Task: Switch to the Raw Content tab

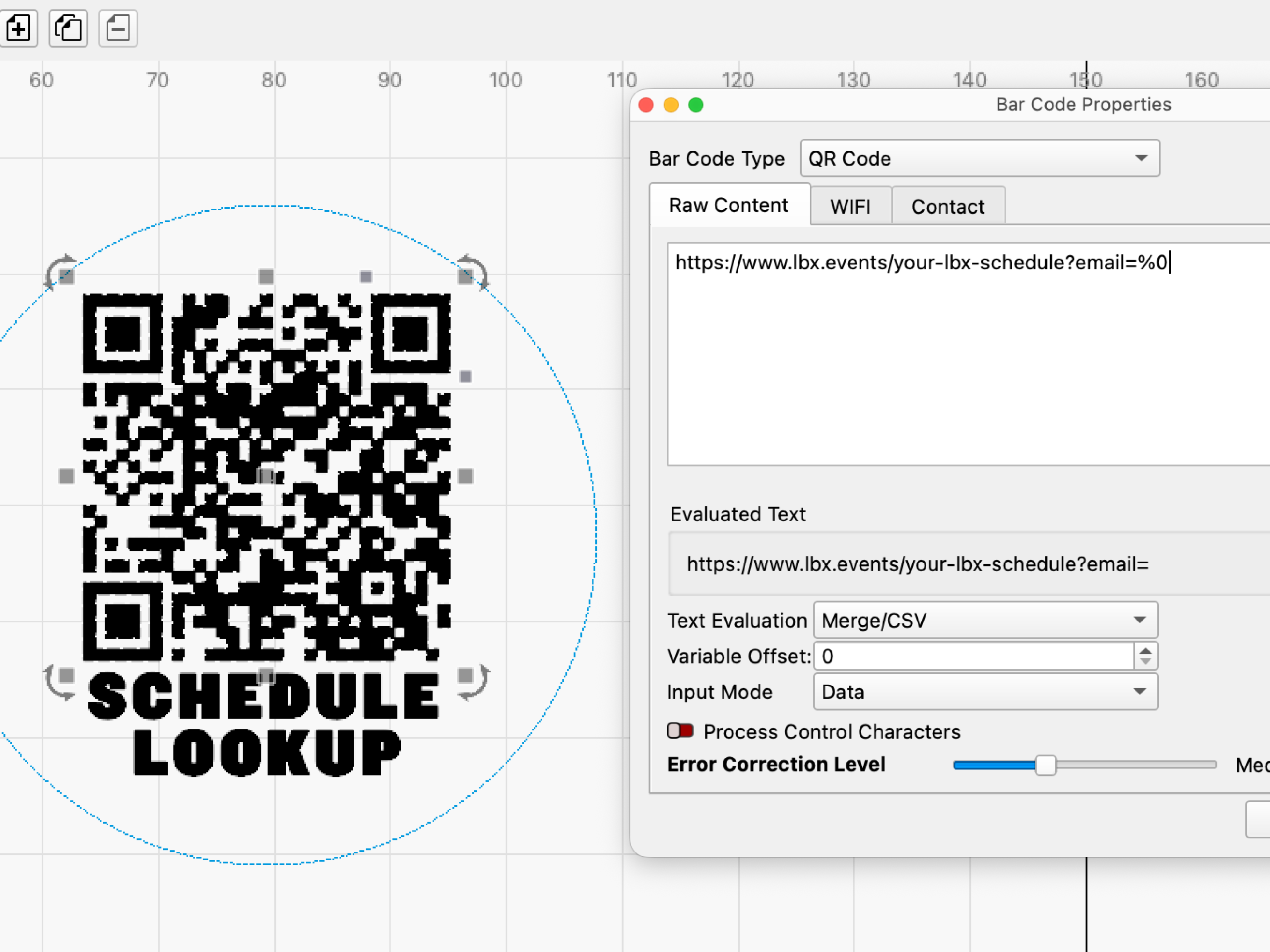Action: point(729,205)
